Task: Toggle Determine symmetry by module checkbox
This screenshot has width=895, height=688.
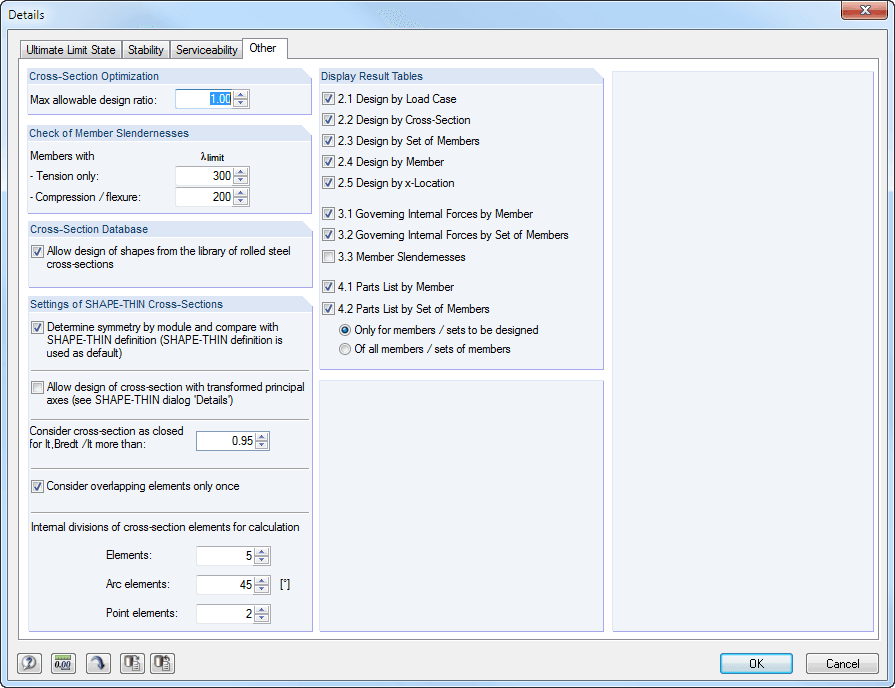Action: pyautogui.click(x=37, y=327)
